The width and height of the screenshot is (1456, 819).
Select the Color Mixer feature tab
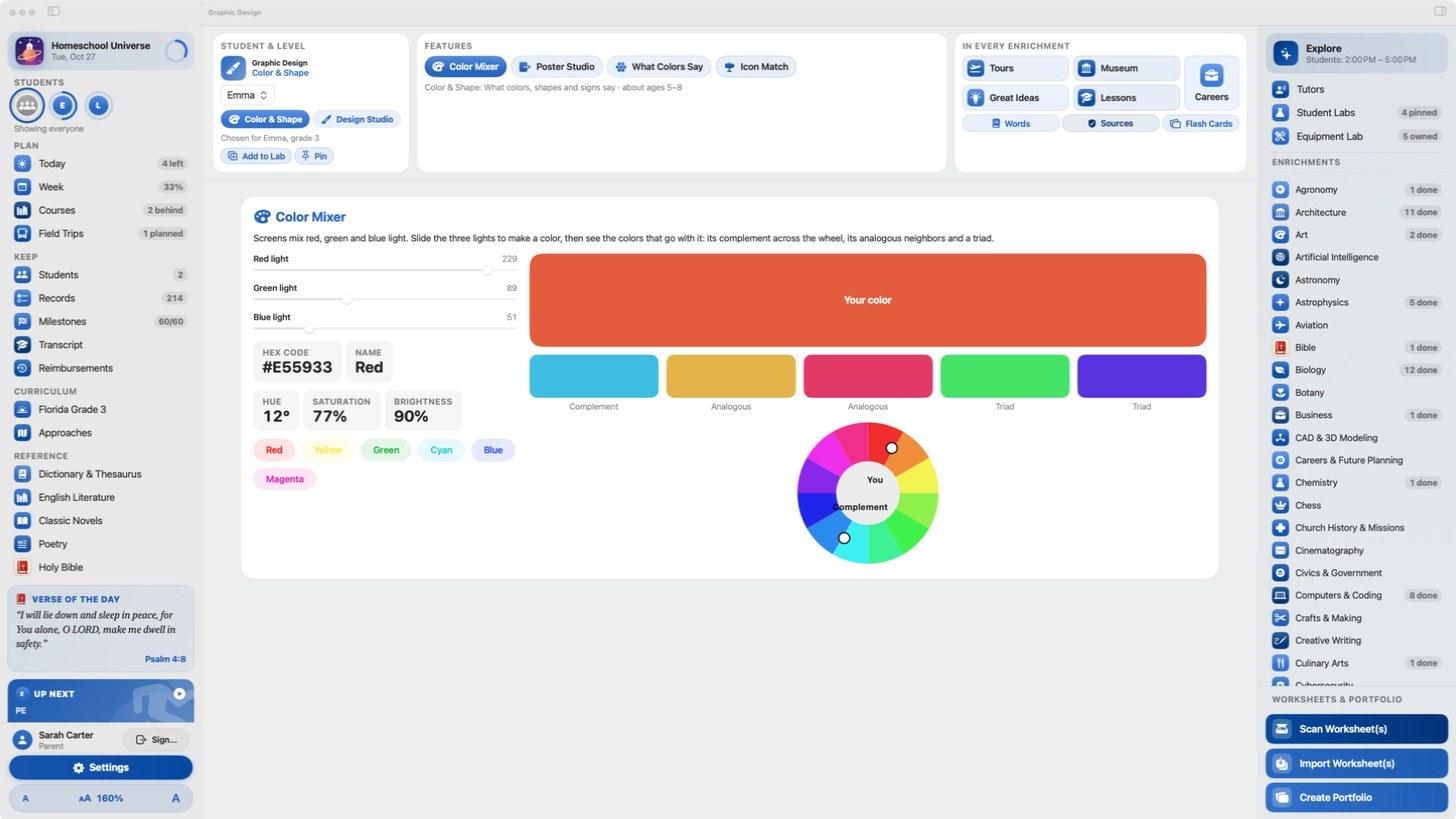coord(465,67)
